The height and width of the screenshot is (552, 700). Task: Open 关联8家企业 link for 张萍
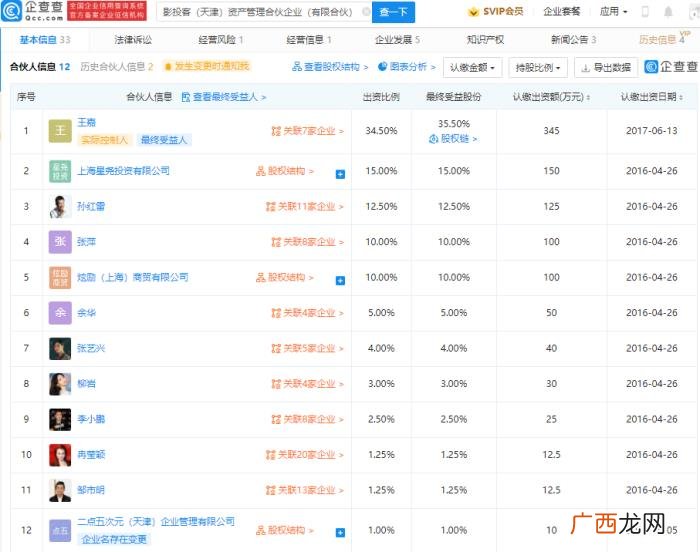[x=308, y=242]
